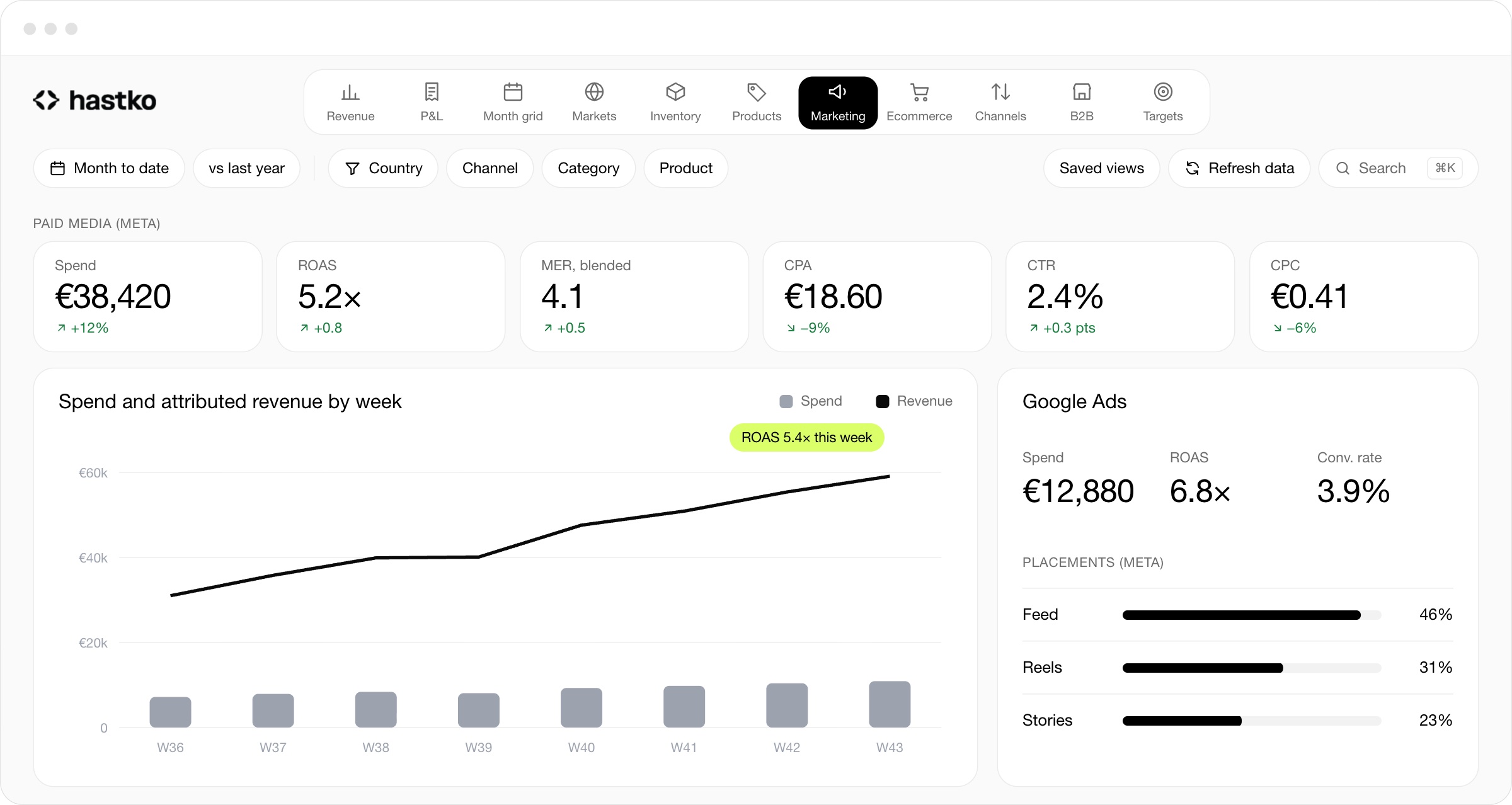Click the Search field text

coord(1382,168)
